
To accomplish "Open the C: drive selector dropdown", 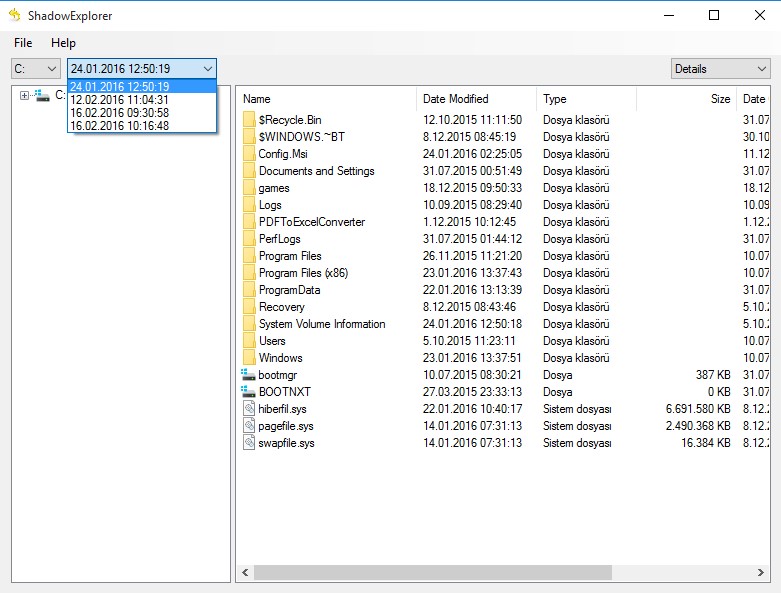I will coord(35,69).
